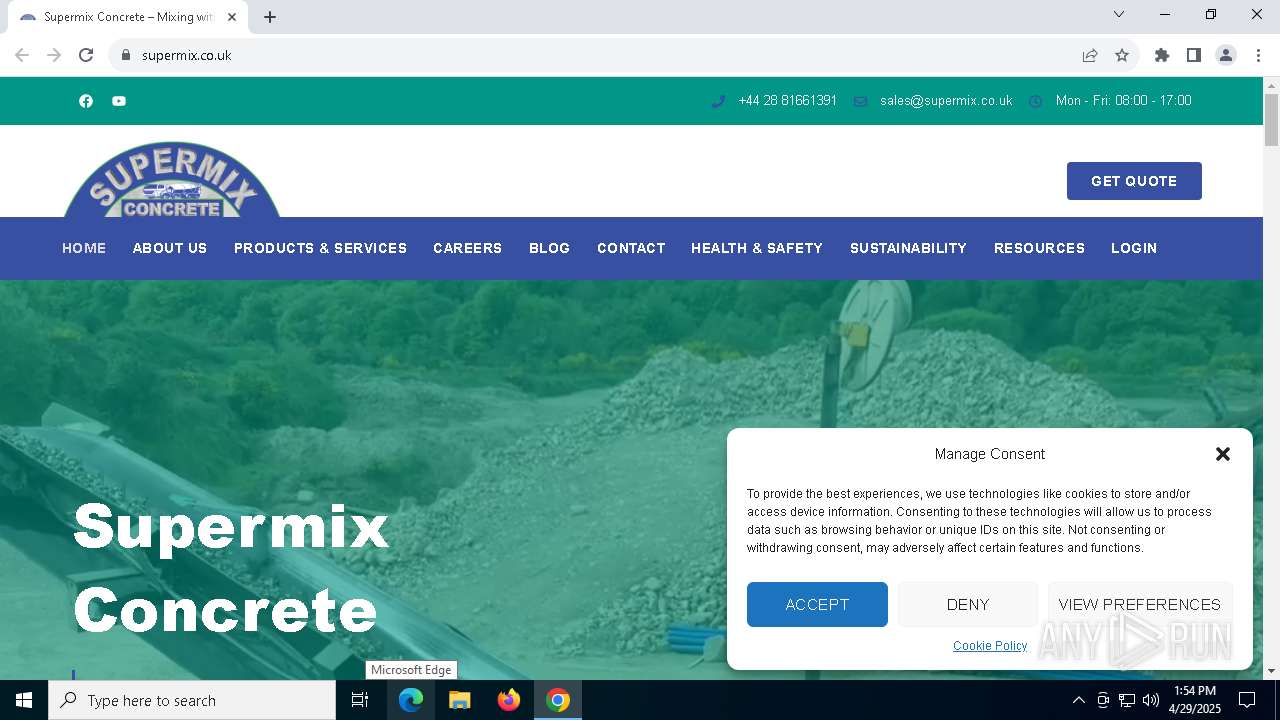Viewport: 1280px width, 720px height.
Task: Deny cookies in the consent dialog
Action: [x=968, y=604]
